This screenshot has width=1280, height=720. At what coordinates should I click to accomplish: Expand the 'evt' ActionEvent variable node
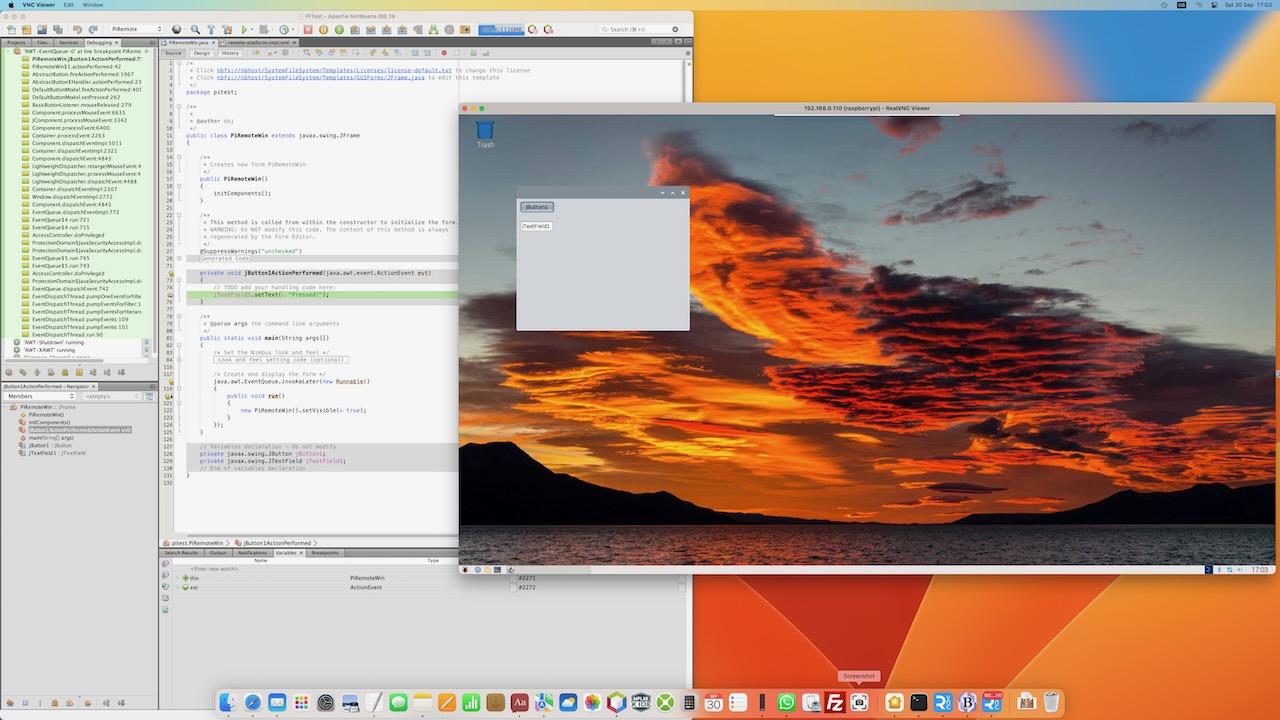click(x=178, y=588)
